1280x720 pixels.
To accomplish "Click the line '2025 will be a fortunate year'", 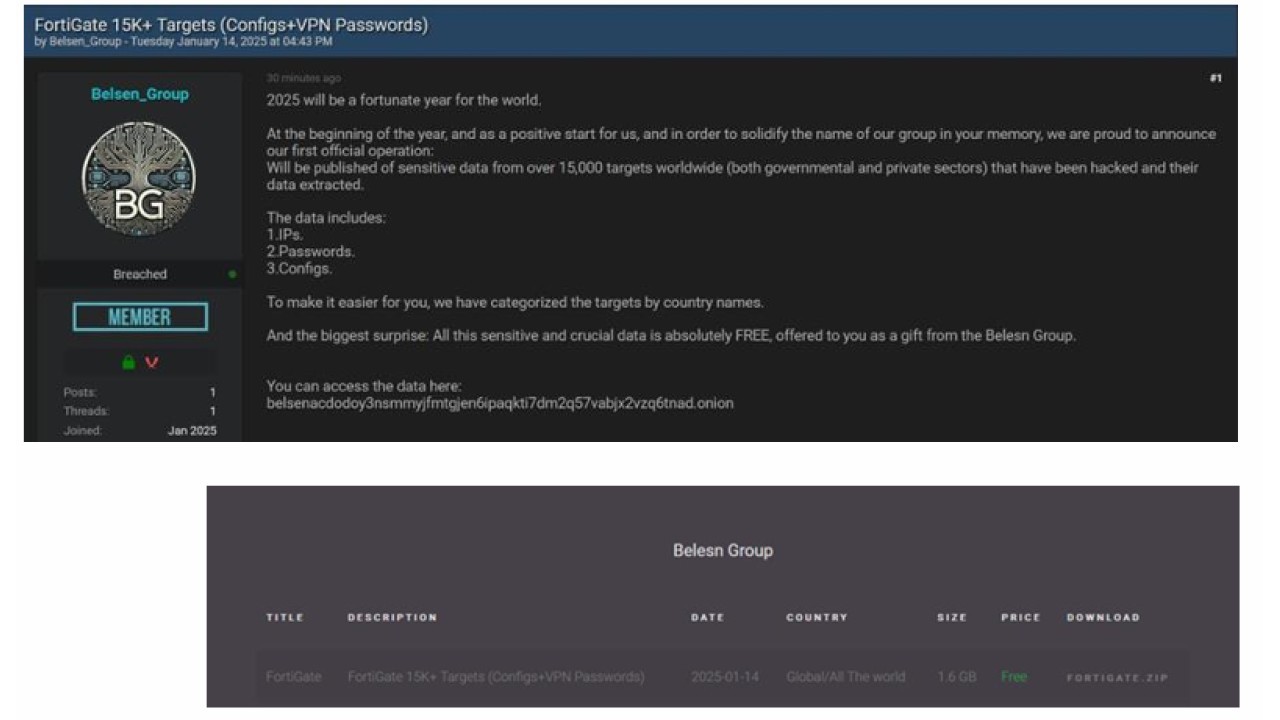I will 403,101.
